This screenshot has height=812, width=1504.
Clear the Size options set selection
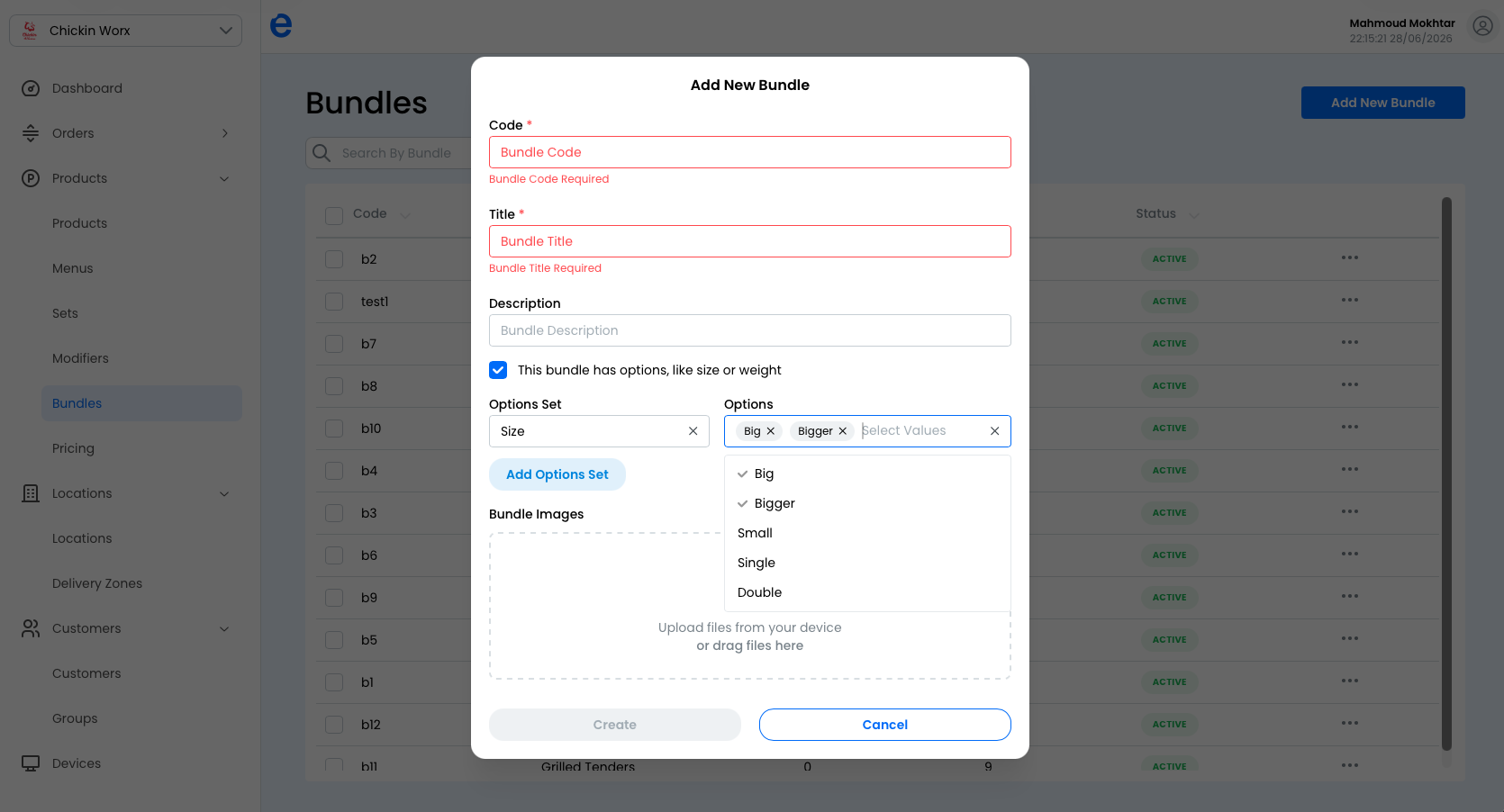(x=693, y=431)
